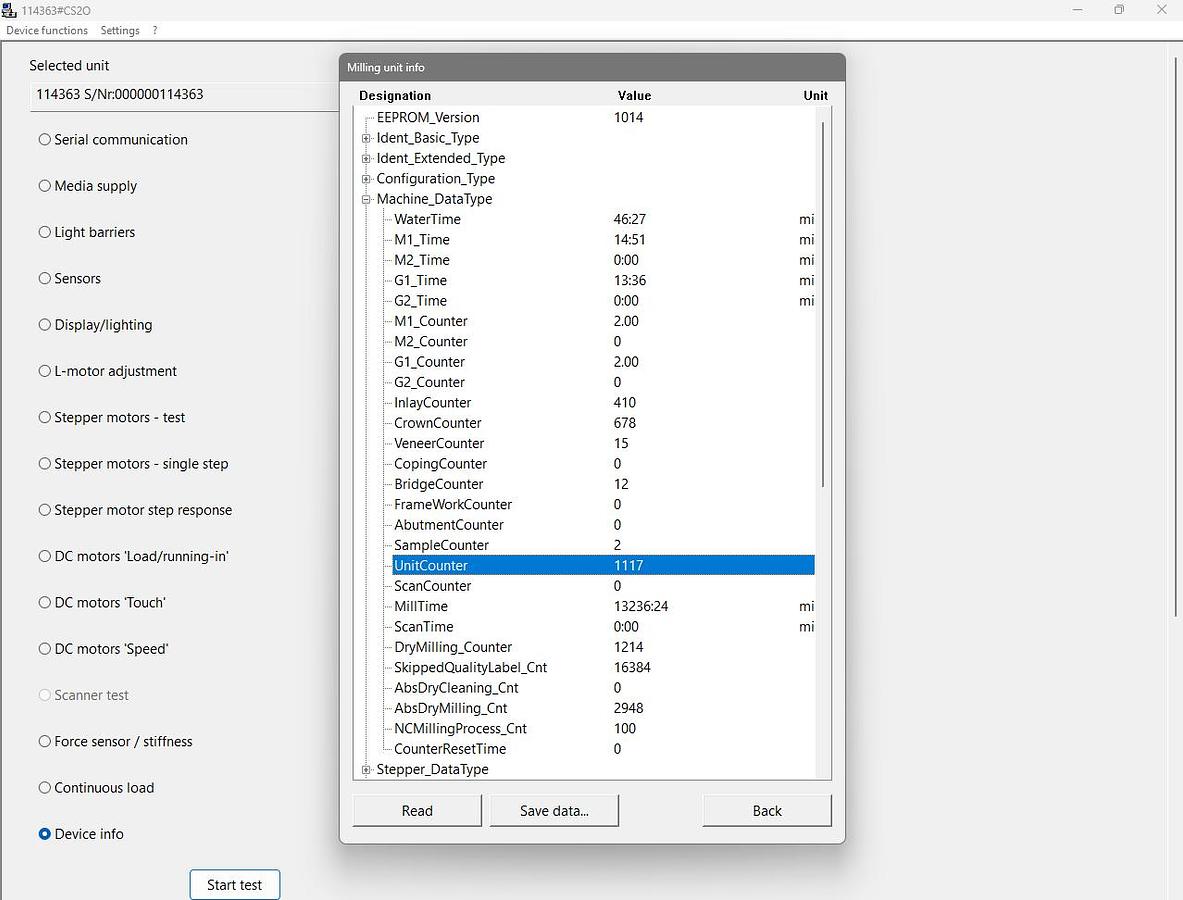Select Media supply radio button
Viewport: 1183px width, 900px height.
tap(88, 186)
